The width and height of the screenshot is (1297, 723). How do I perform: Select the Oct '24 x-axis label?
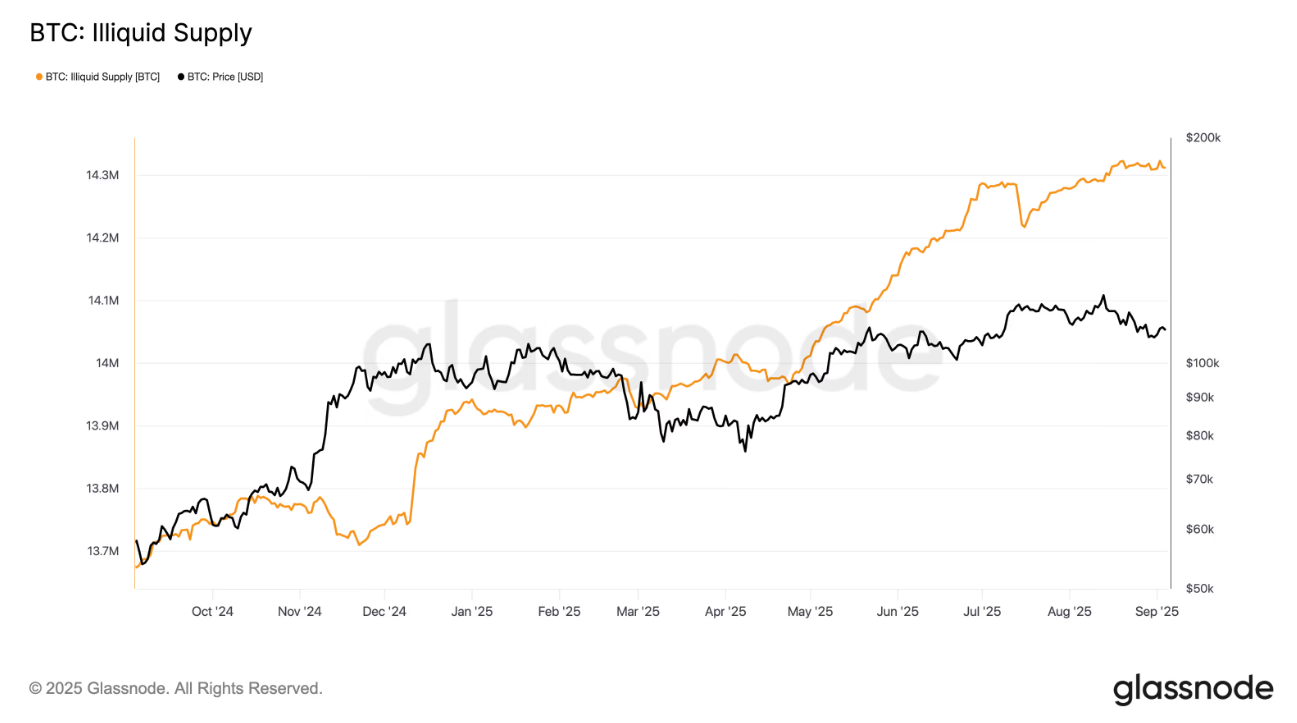[x=212, y=611]
